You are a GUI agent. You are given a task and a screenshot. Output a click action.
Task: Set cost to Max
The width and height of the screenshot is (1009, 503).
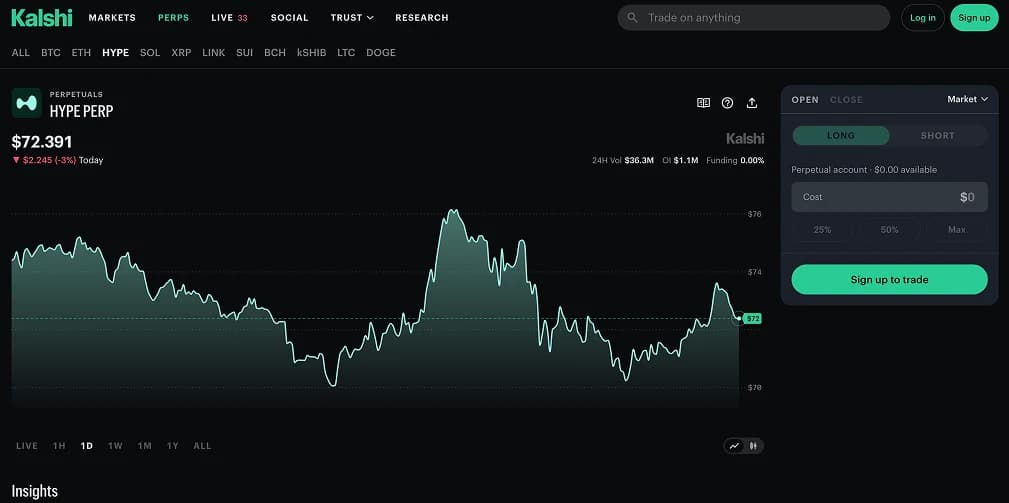click(x=957, y=230)
